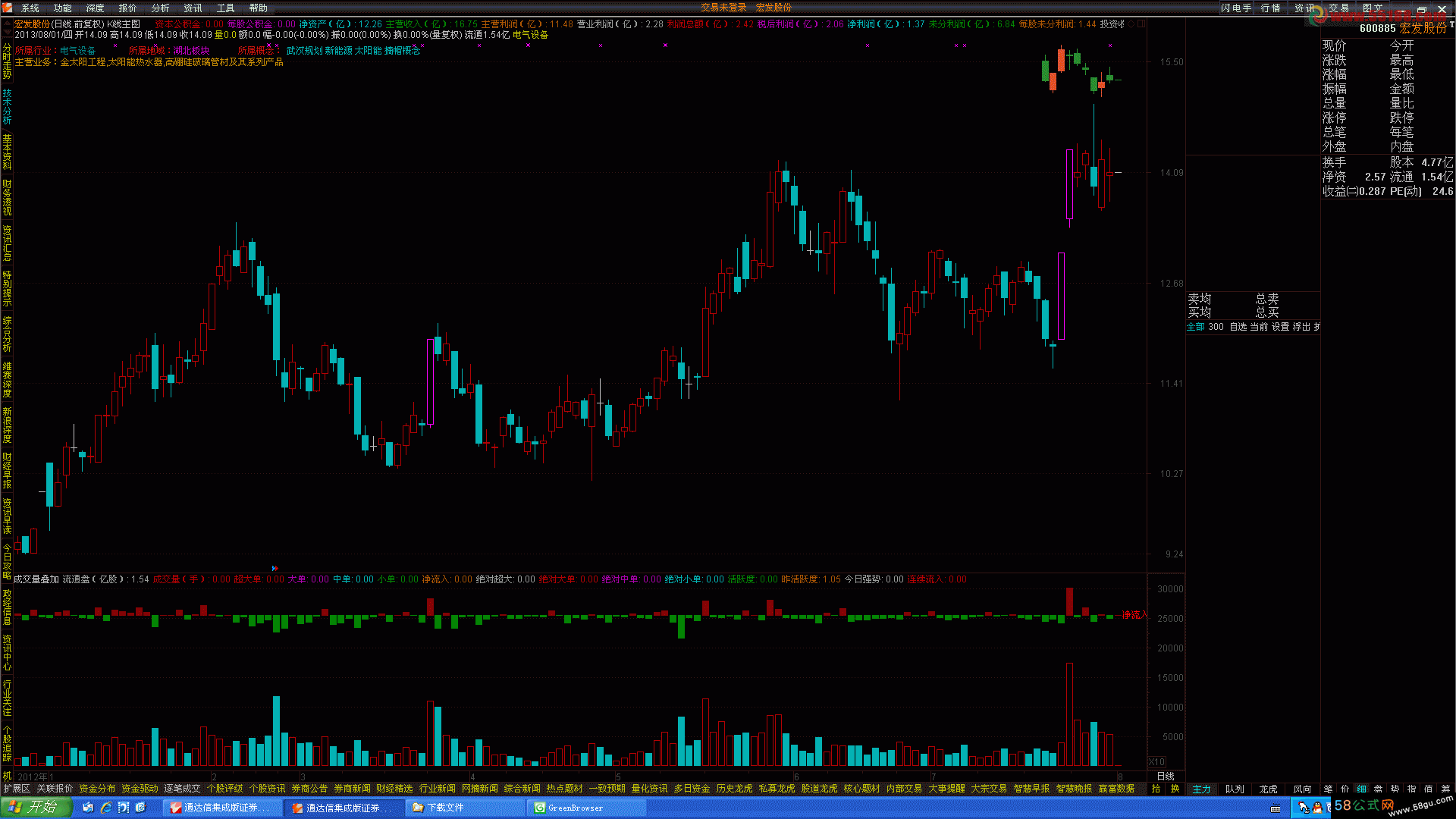Open the 深度 menu
Image resolution: width=1456 pixels, height=819 pixels.
[x=96, y=8]
